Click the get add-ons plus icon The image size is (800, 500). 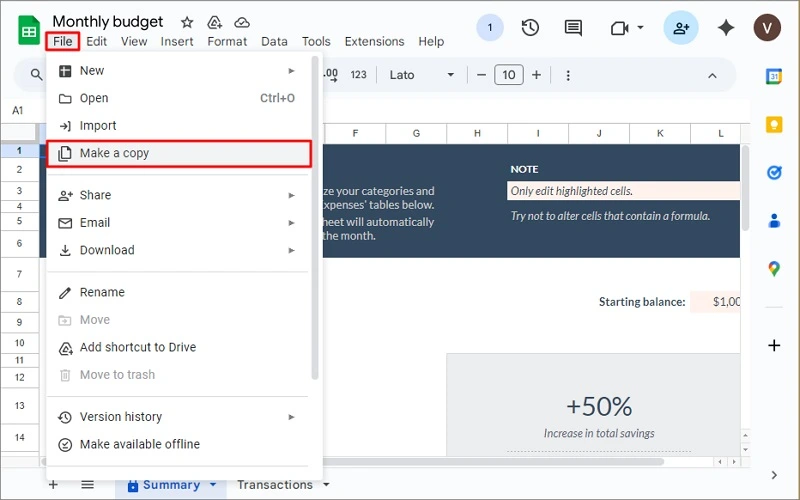click(774, 345)
